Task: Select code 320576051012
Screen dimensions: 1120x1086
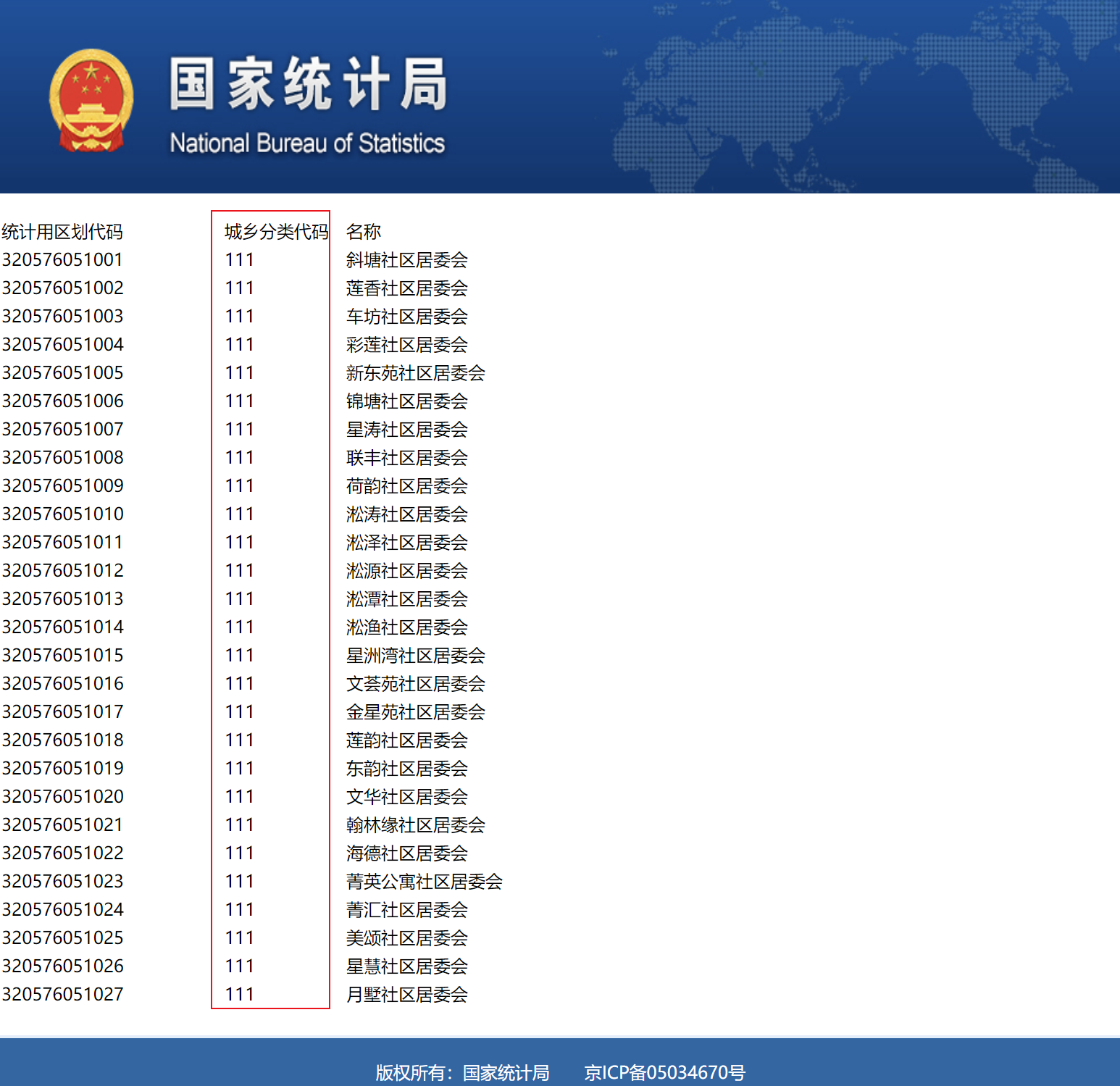Action: [x=62, y=570]
